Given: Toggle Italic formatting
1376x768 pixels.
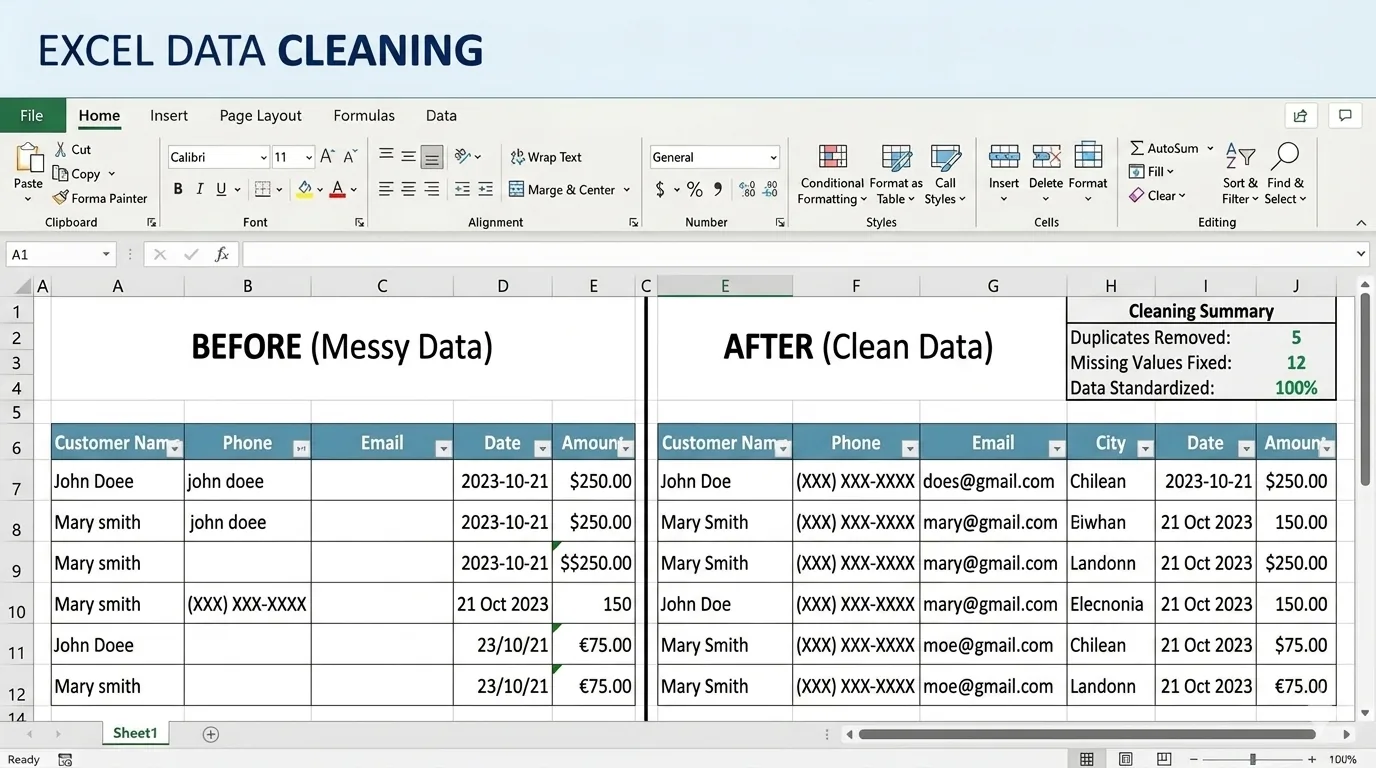Looking at the screenshot, I should [x=199, y=189].
